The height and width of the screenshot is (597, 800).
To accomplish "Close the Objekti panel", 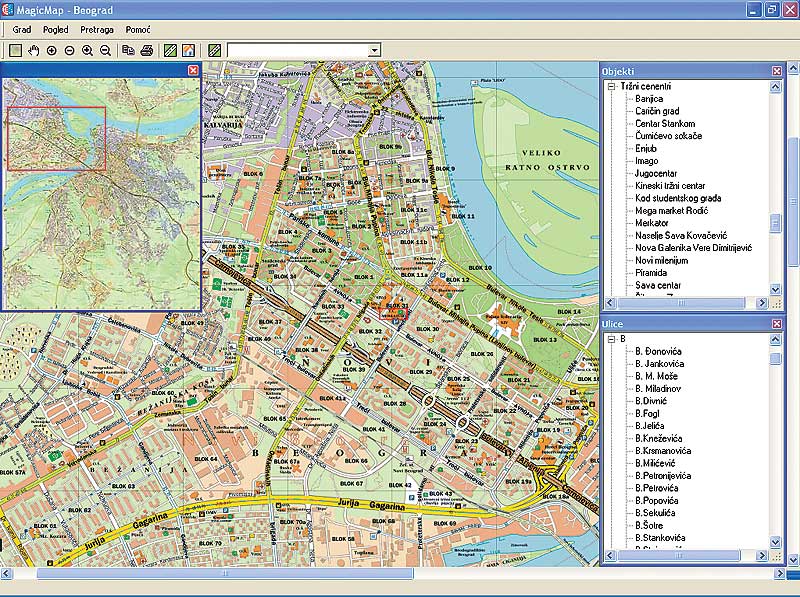I will (777, 71).
